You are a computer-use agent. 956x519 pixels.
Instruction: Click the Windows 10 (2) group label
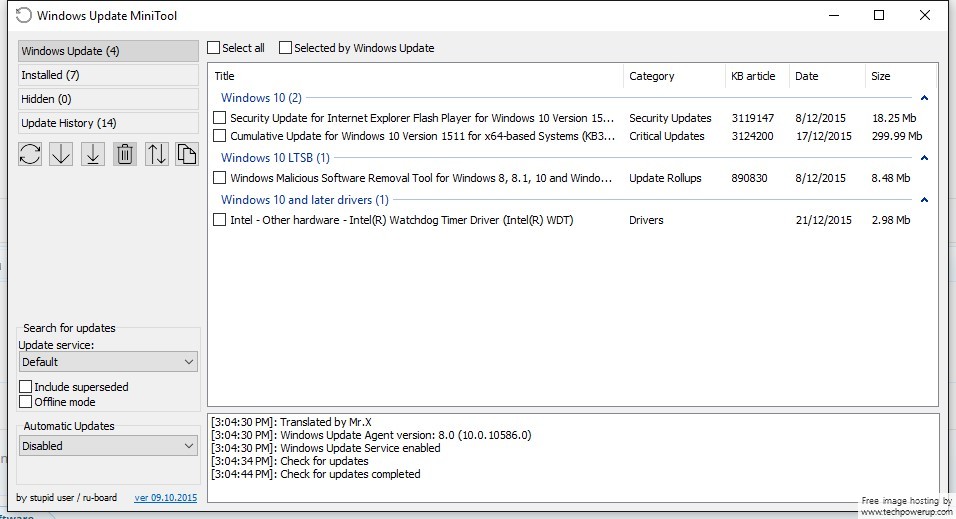[261, 98]
